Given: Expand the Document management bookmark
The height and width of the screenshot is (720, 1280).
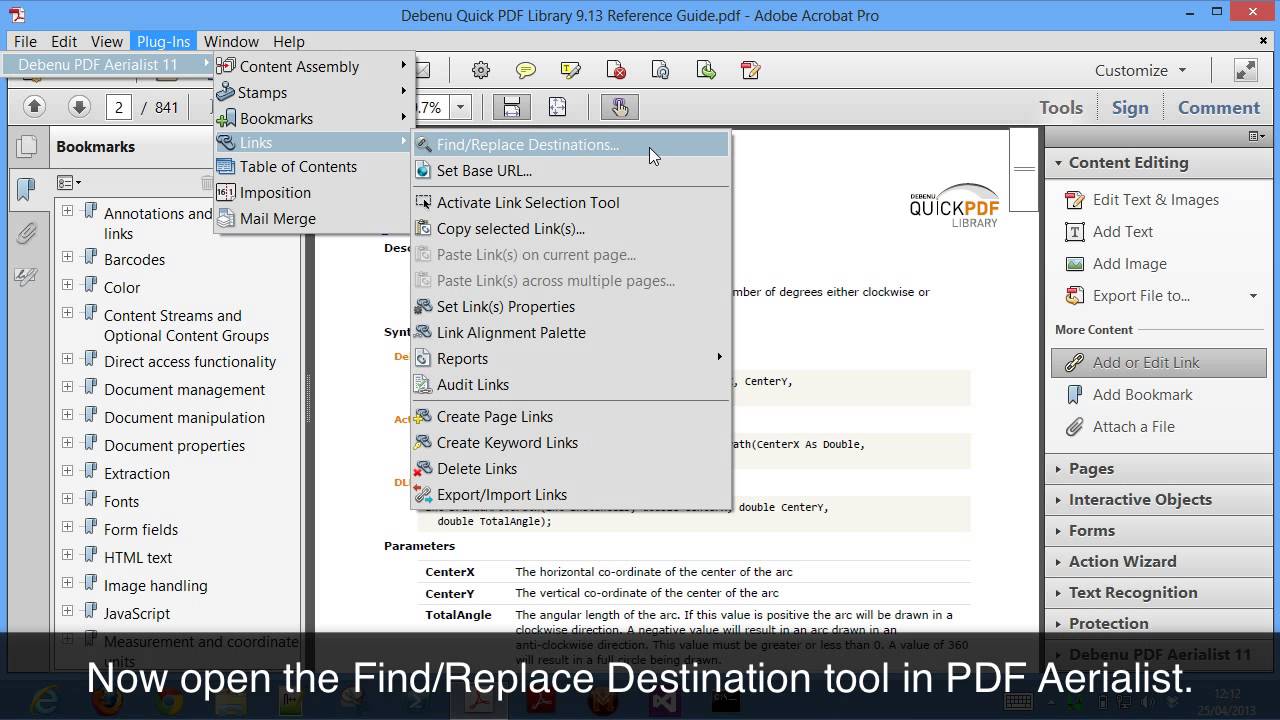Looking at the screenshot, I should pyautogui.click(x=67, y=387).
